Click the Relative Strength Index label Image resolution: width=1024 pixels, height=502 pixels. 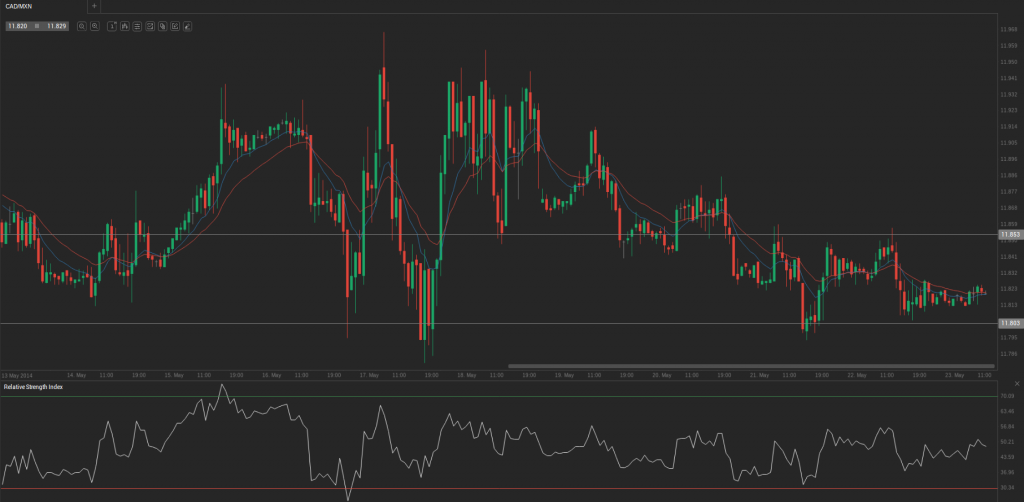pyautogui.click(x=33, y=387)
